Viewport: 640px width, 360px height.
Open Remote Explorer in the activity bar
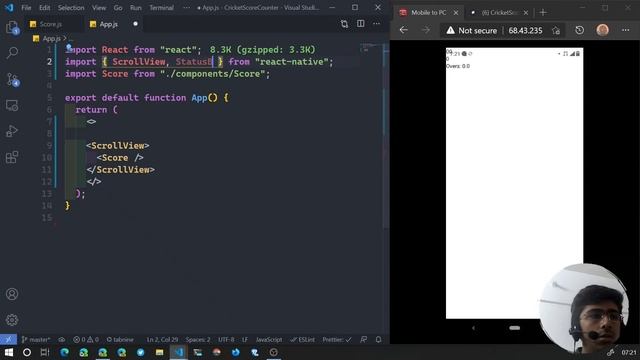(x=12, y=106)
